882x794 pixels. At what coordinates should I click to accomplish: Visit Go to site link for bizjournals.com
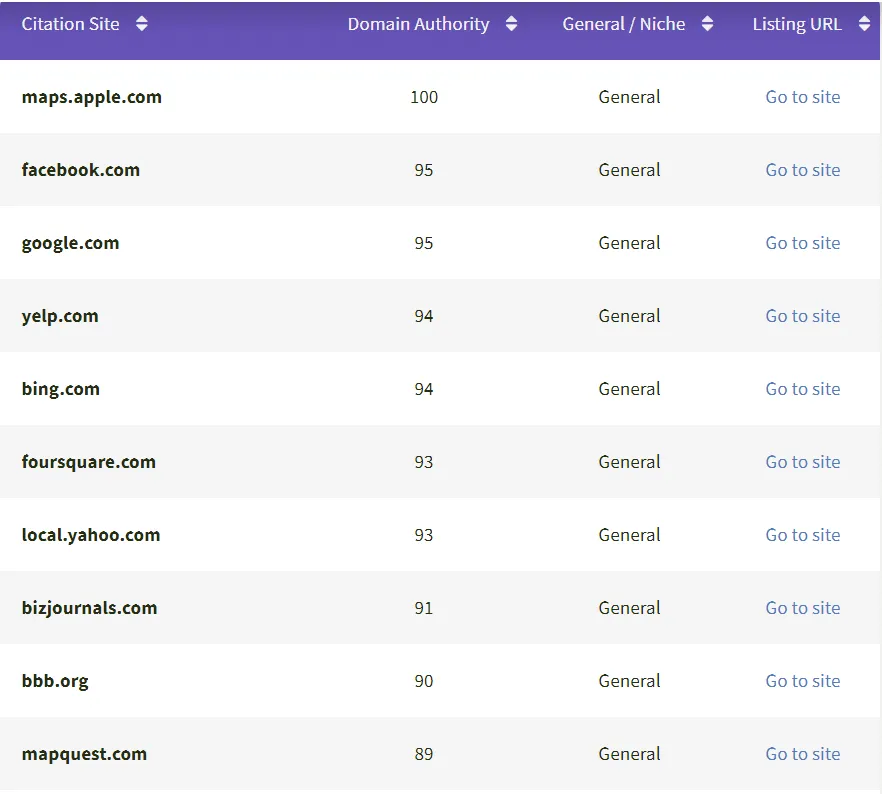[x=802, y=608]
